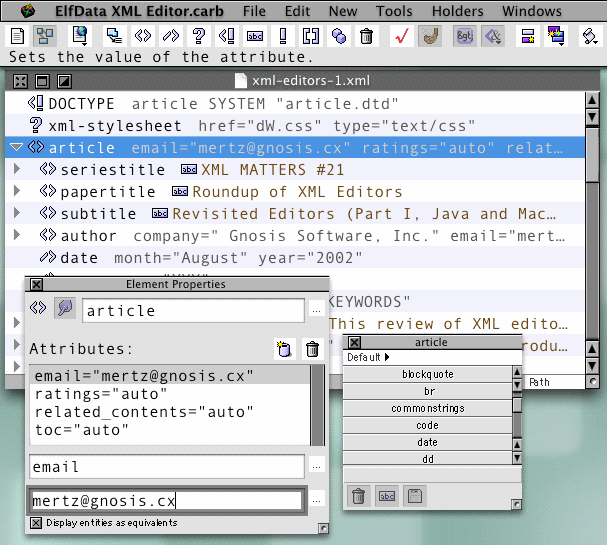
Task: Click the disk icon in article palette
Action: tap(415, 495)
